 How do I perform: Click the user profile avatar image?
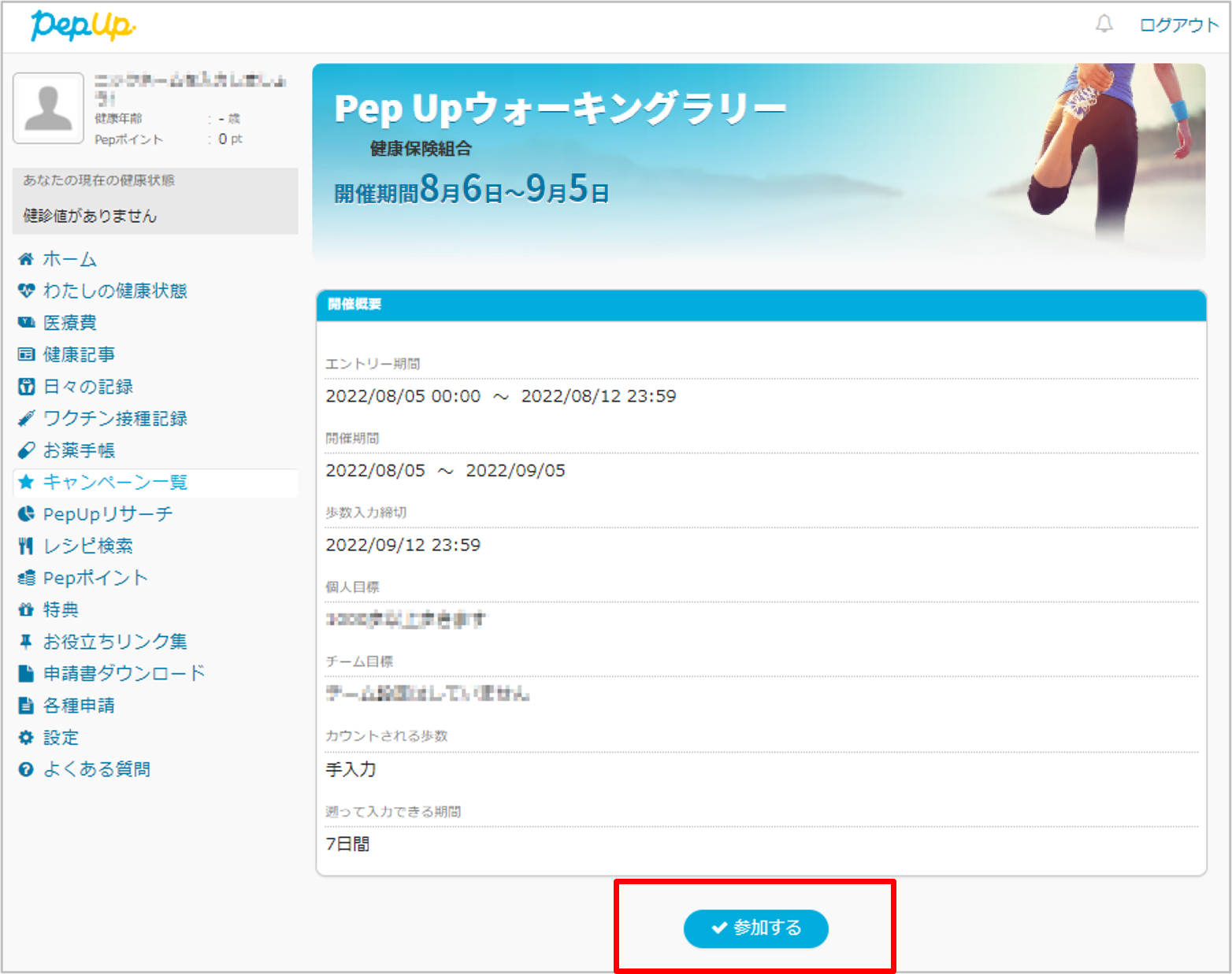[48, 109]
